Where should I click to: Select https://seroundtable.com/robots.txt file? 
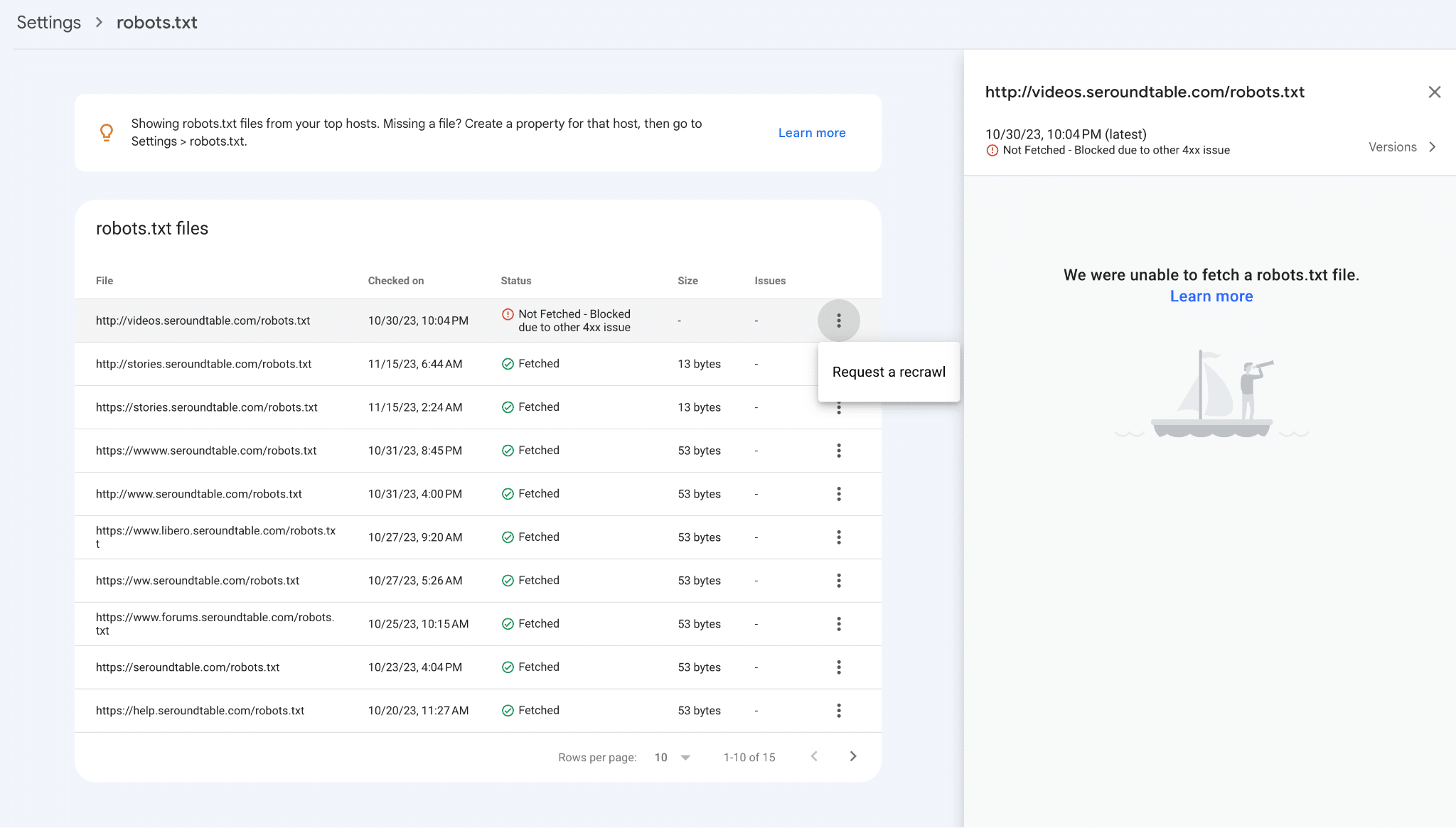[x=188, y=667]
